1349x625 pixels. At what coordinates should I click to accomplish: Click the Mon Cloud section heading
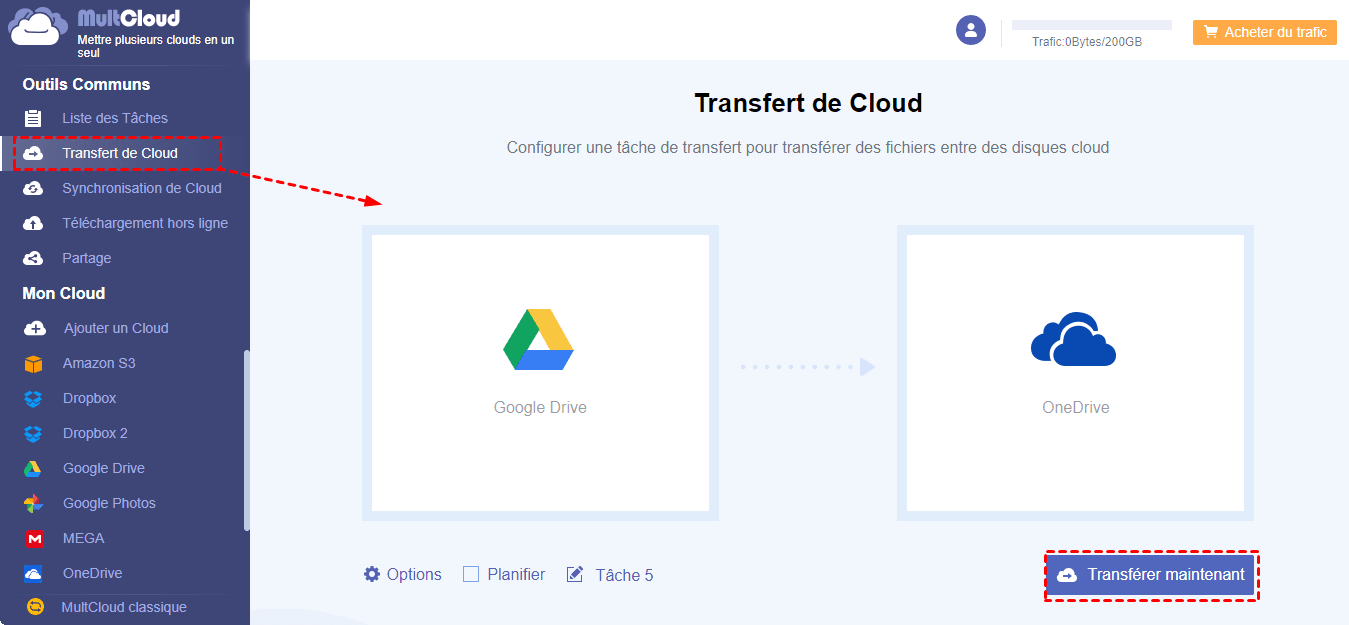64,293
